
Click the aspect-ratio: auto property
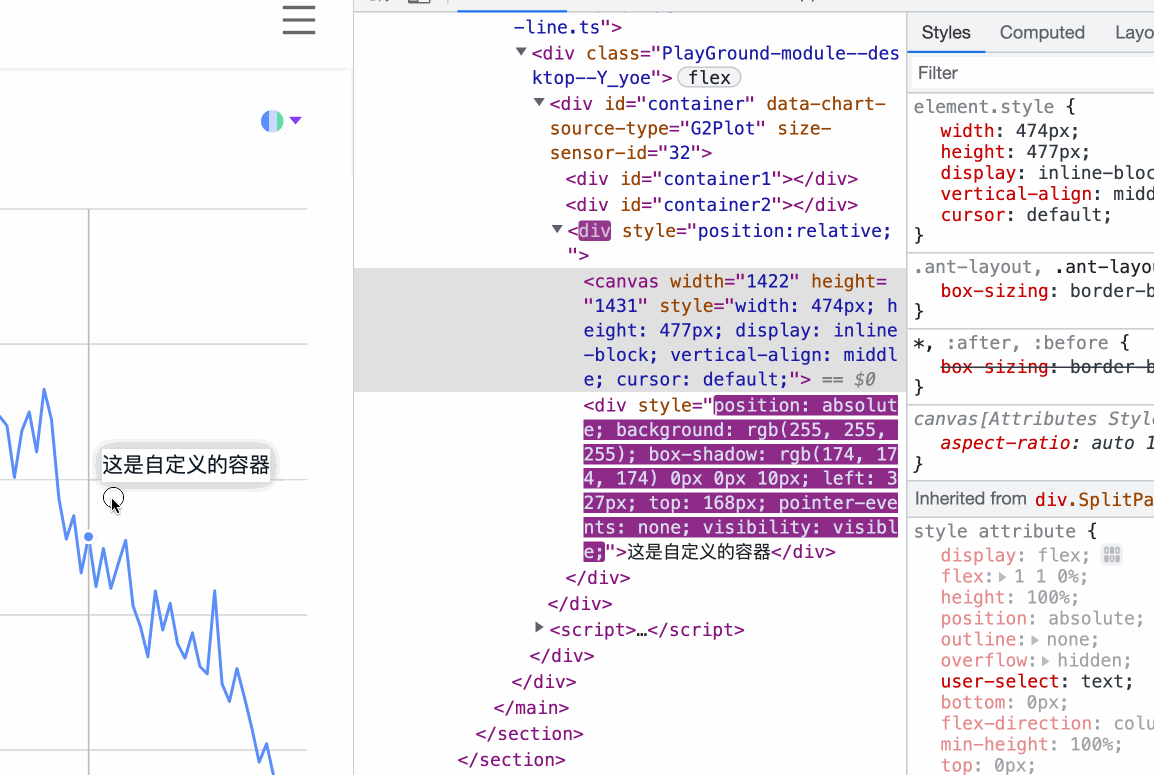coord(1046,443)
